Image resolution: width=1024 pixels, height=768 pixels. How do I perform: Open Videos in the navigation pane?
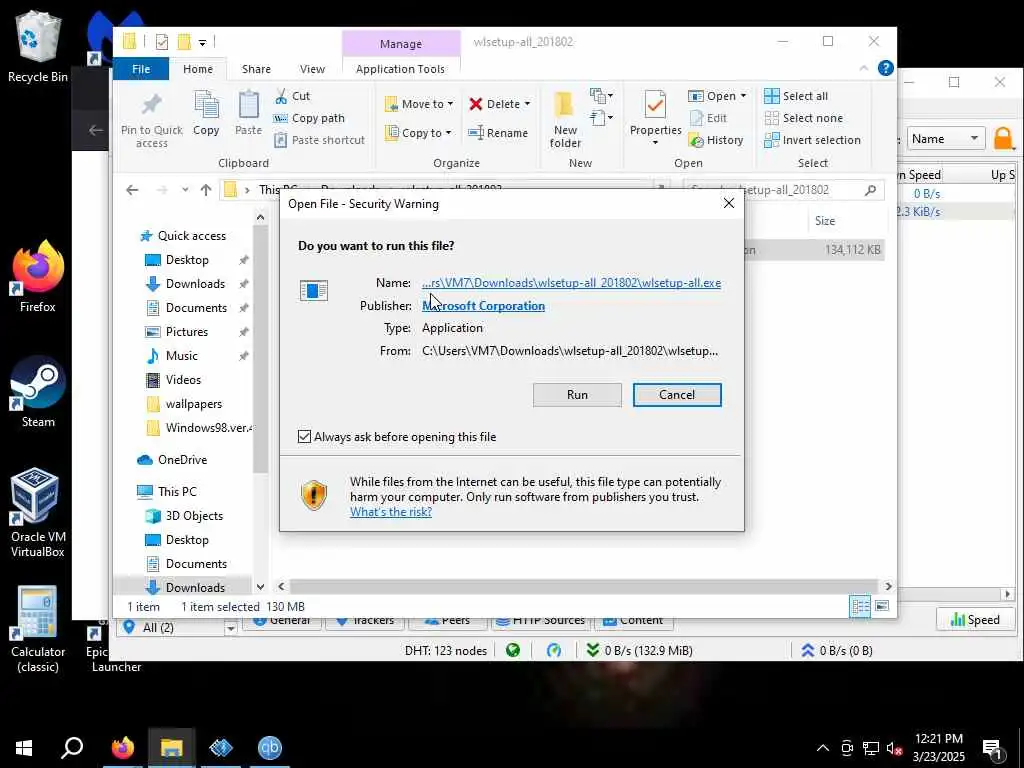point(183,379)
